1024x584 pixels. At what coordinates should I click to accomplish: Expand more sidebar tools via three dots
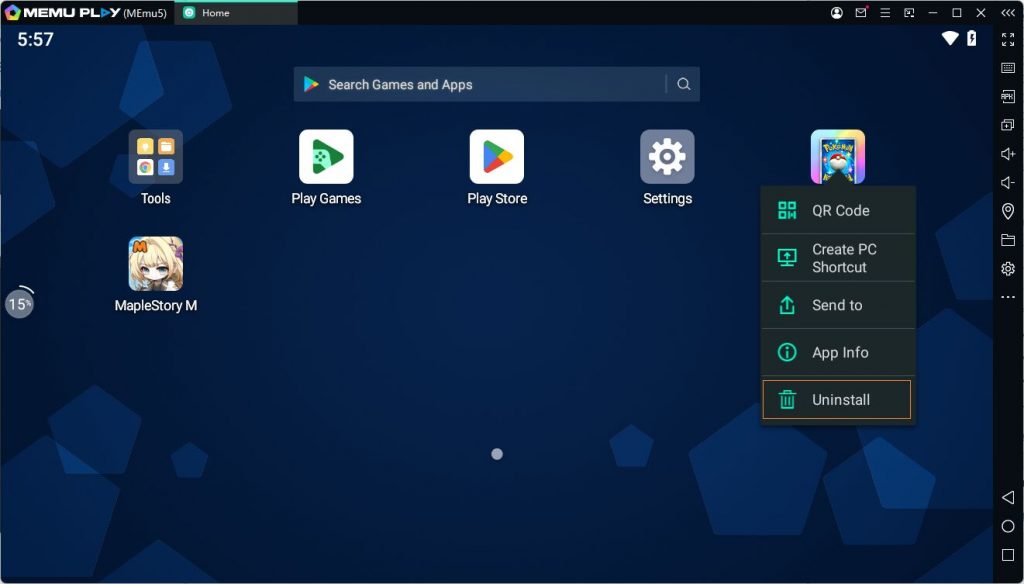click(x=1007, y=297)
